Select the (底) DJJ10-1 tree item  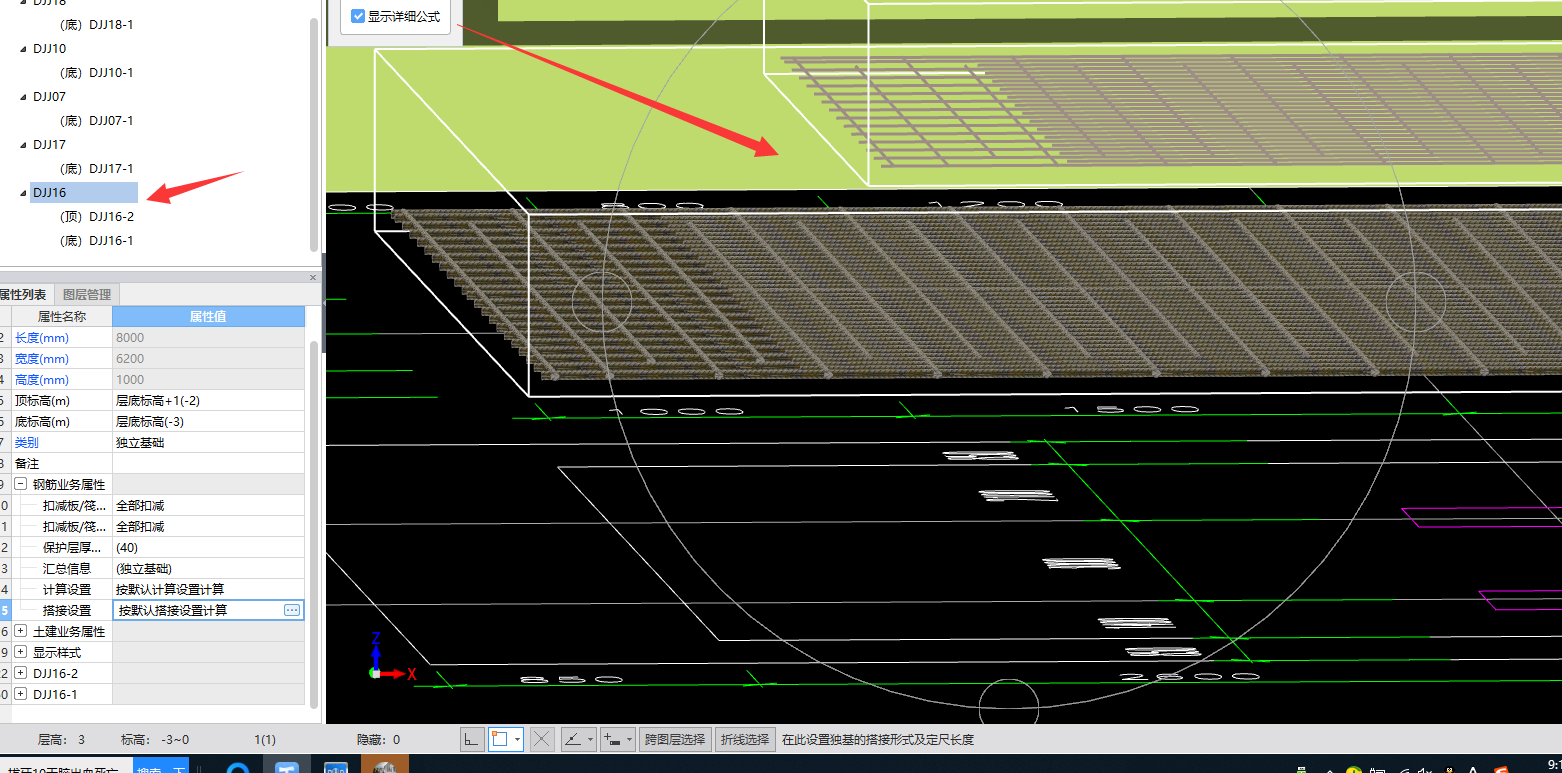pos(97,73)
